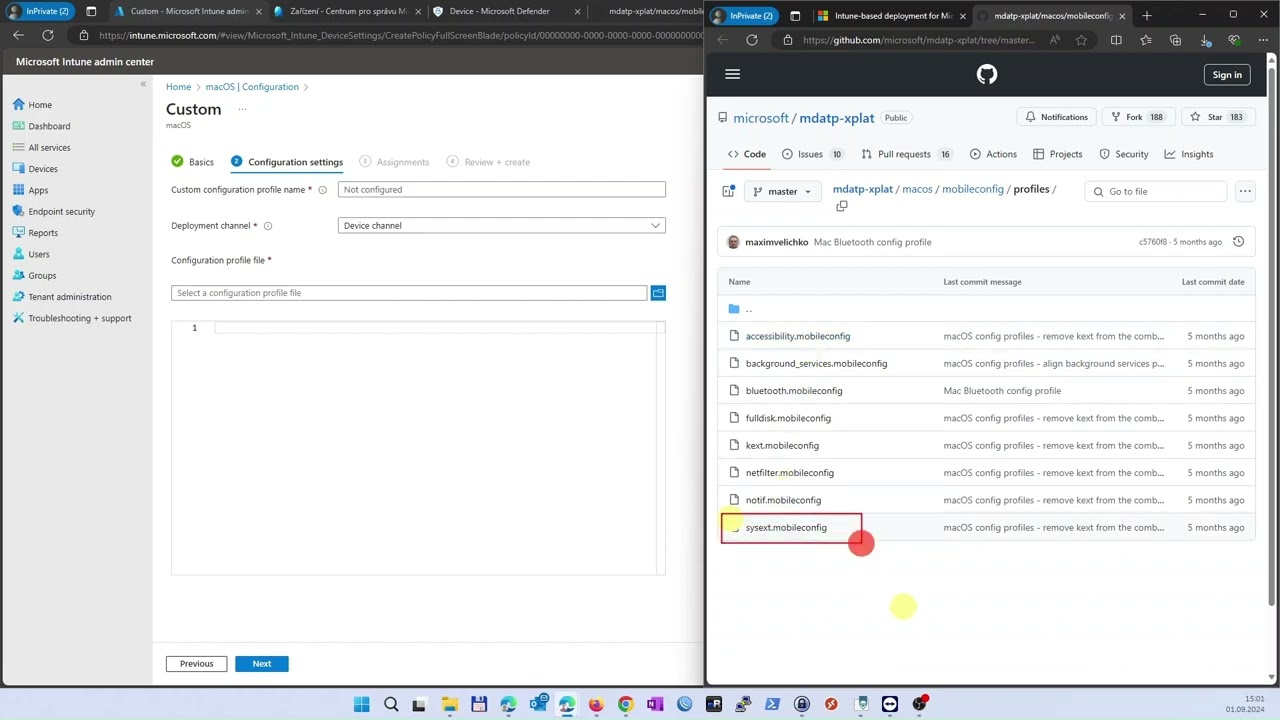
Task: Open split screen in right browser
Action: tap(1116, 40)
